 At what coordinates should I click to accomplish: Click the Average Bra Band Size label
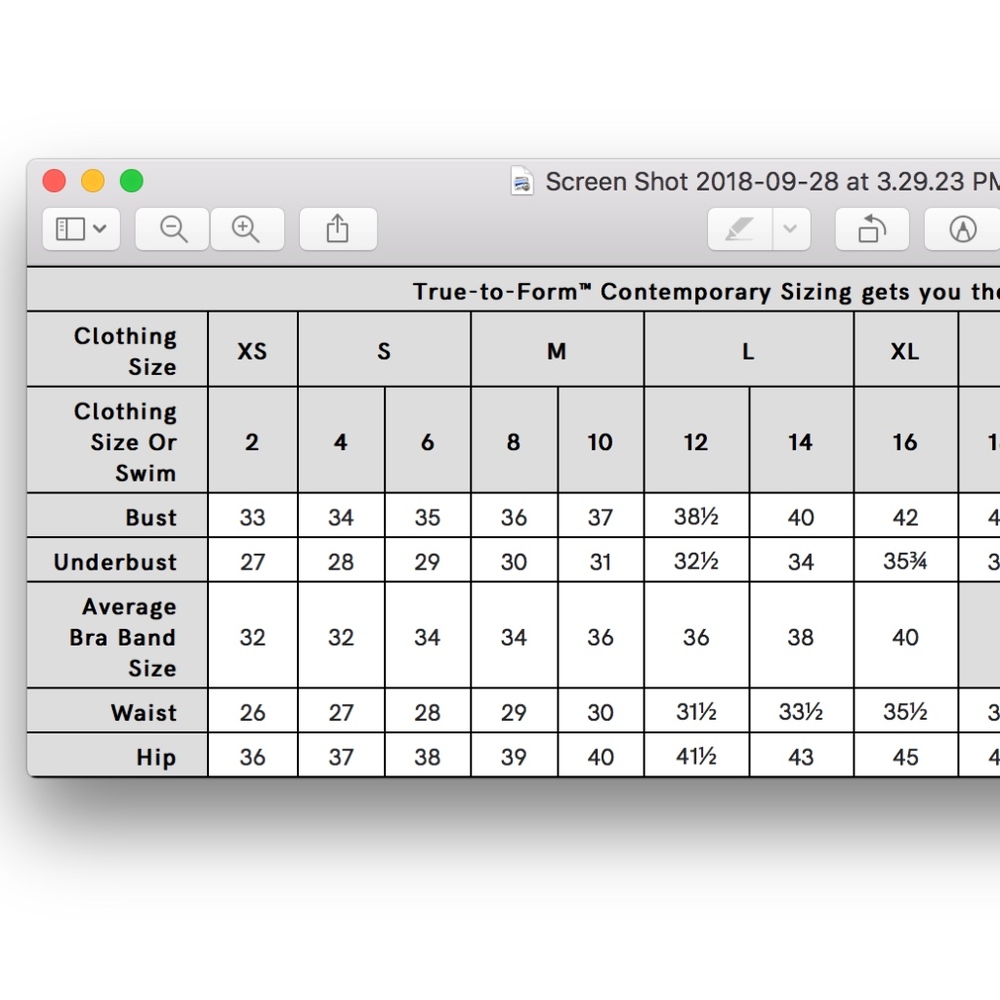tap(122, 636)
